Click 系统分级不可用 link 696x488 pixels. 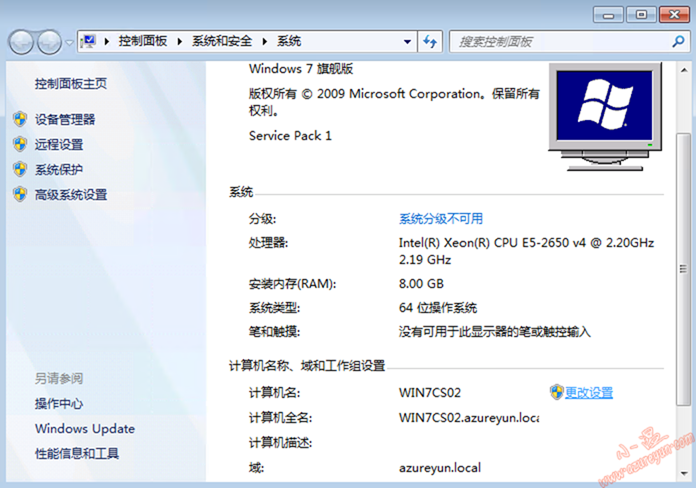pos(441,218)
